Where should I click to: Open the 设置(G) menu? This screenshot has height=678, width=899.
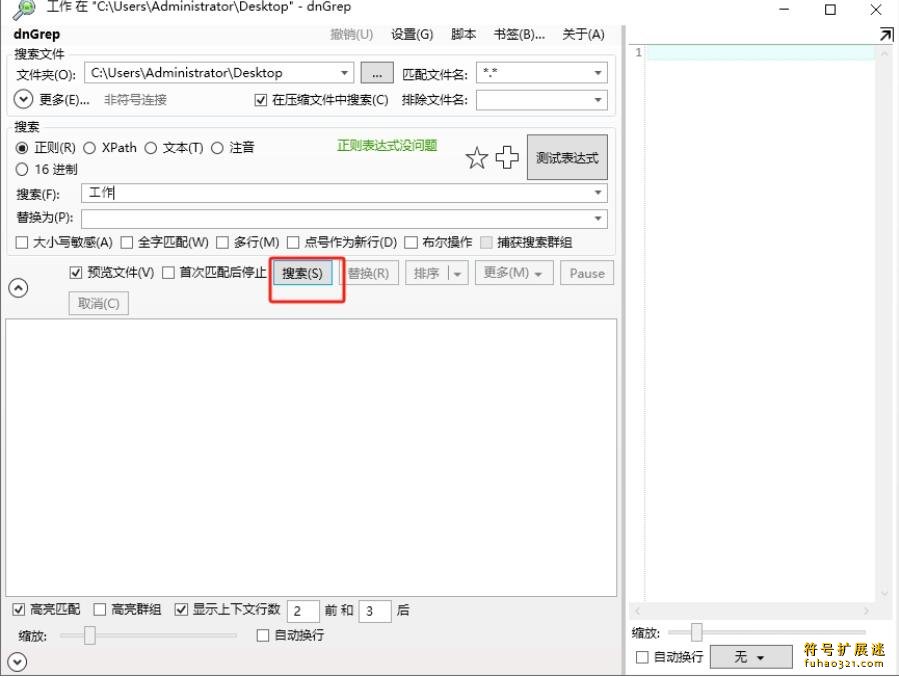411,33
